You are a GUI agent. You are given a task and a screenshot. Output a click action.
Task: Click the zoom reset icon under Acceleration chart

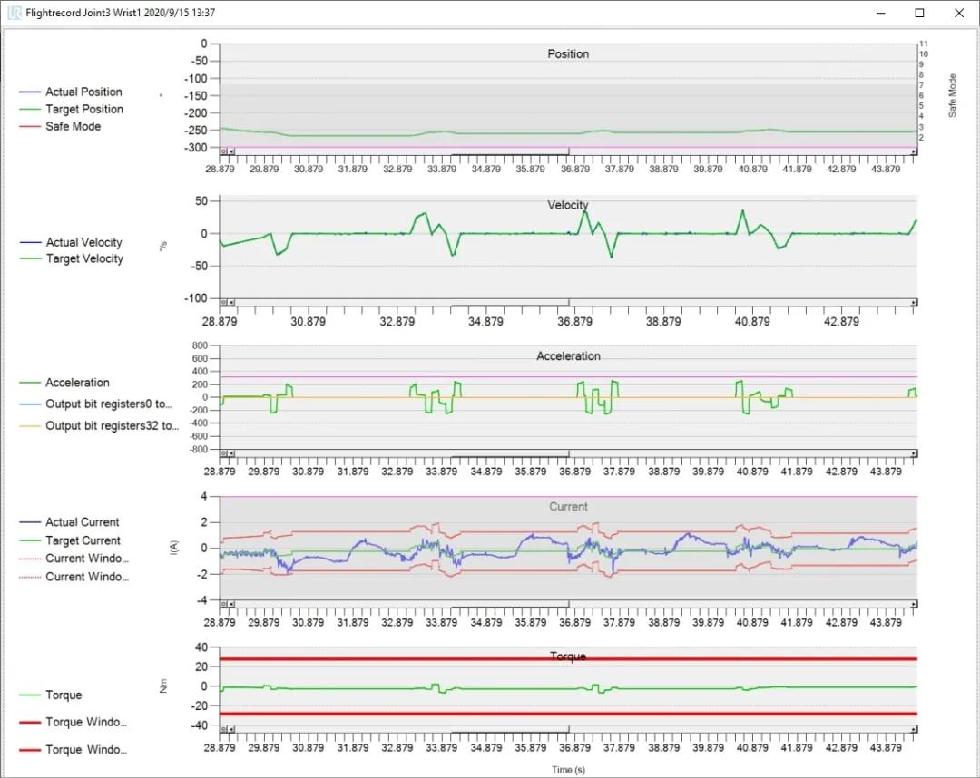click(x=224, y=453)
